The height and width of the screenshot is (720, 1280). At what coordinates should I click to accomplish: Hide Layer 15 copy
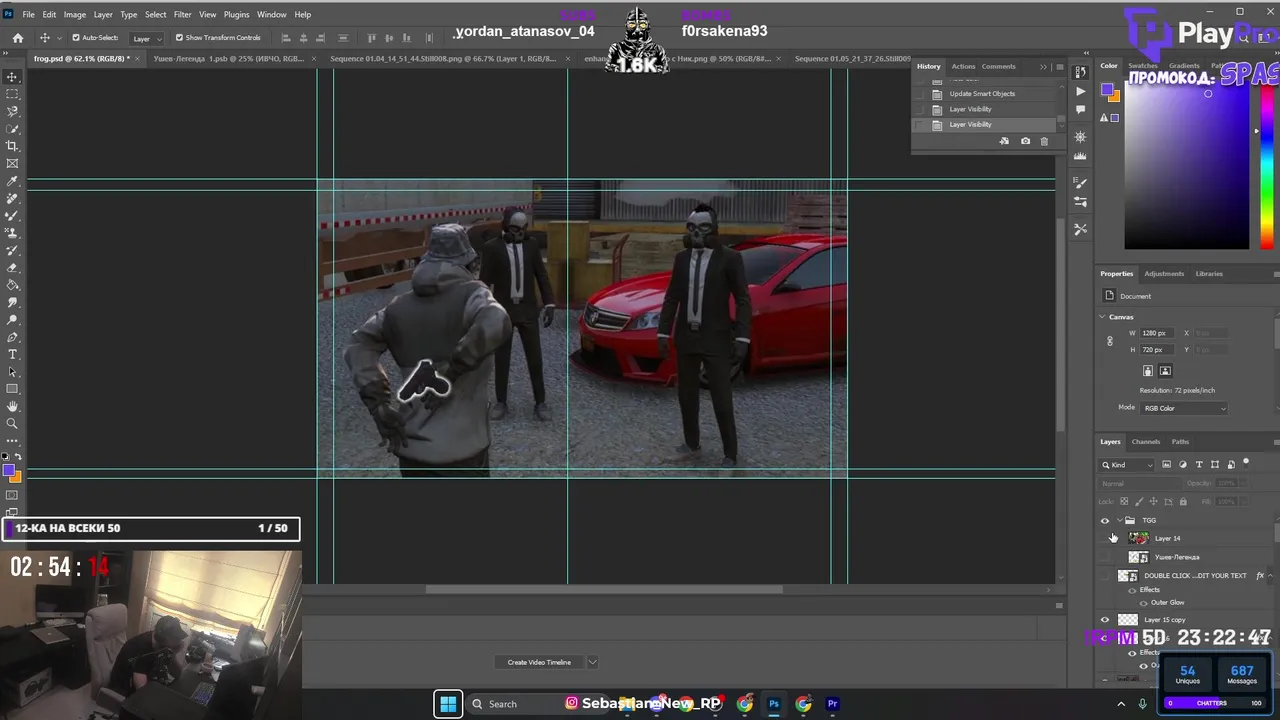(x=1105, y=620)
